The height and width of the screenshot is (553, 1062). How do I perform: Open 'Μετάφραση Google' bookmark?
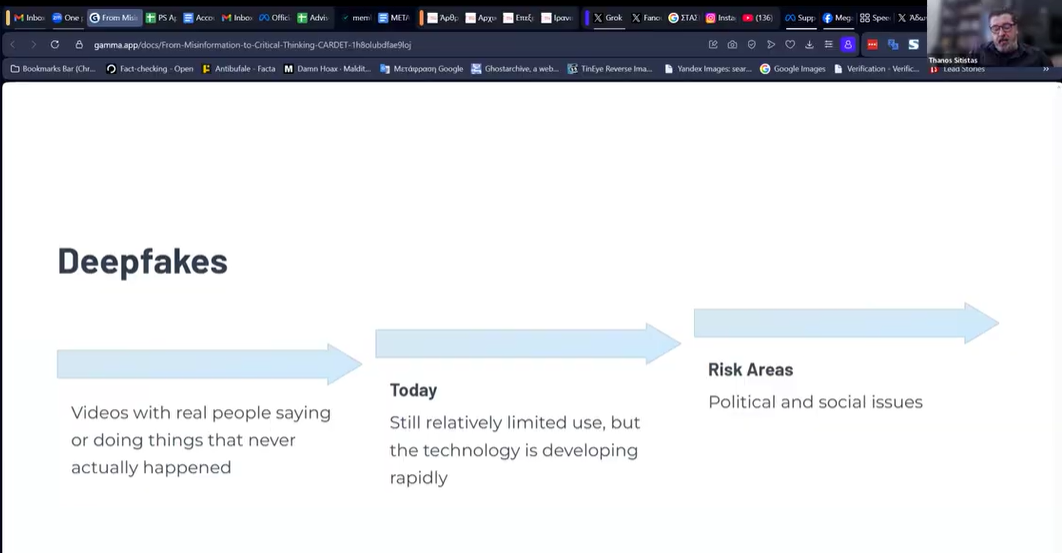pos(422,68)
